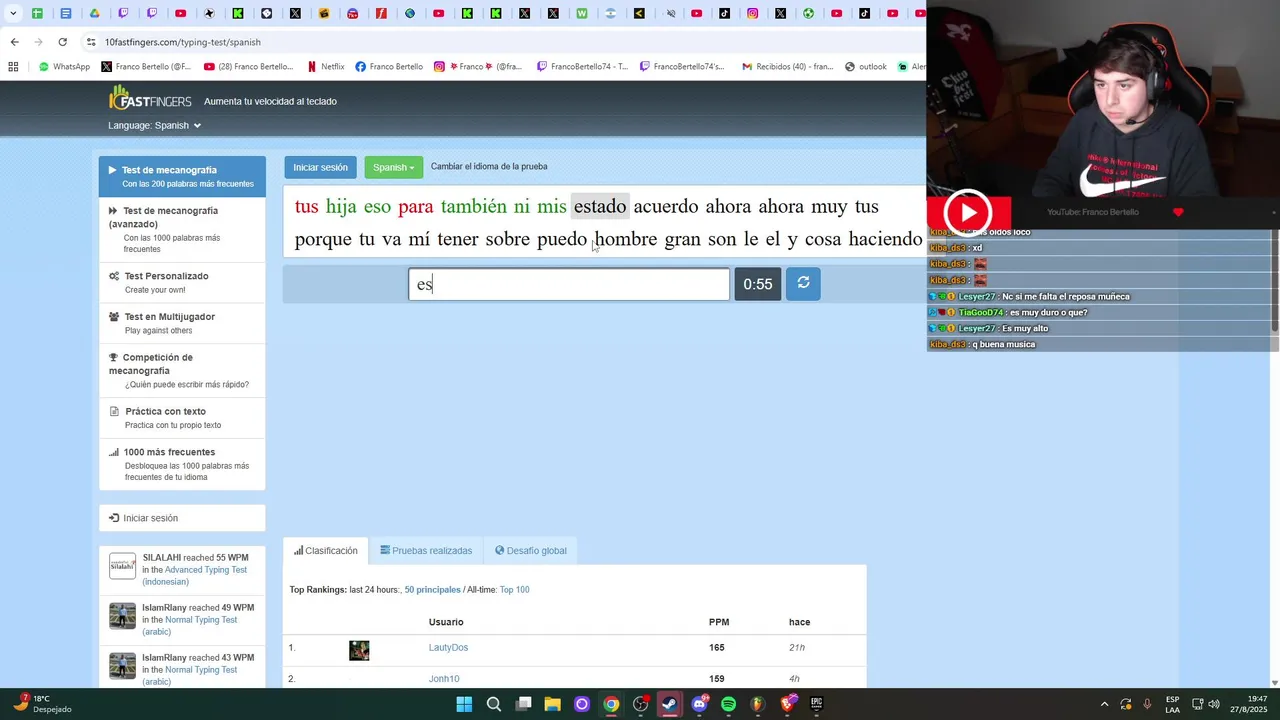Click the browser address bar URL
This screenshot has width=1280, height=720.
[x=182, y=42]
